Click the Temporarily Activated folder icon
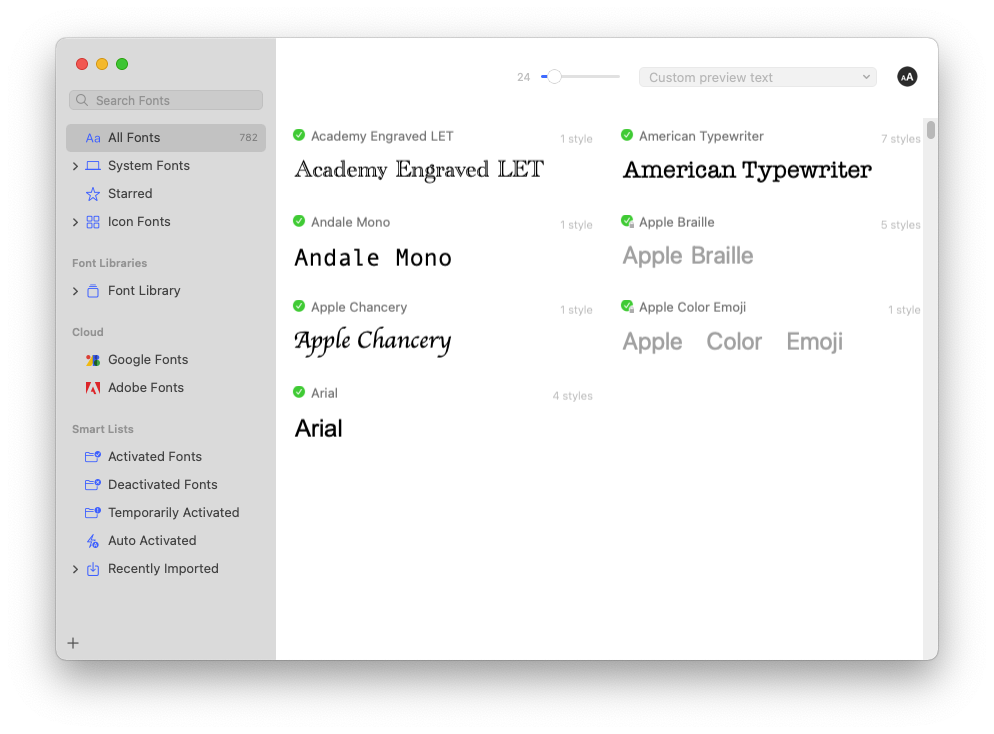Viewport: 994px width, 734px height. coord(93,512)
